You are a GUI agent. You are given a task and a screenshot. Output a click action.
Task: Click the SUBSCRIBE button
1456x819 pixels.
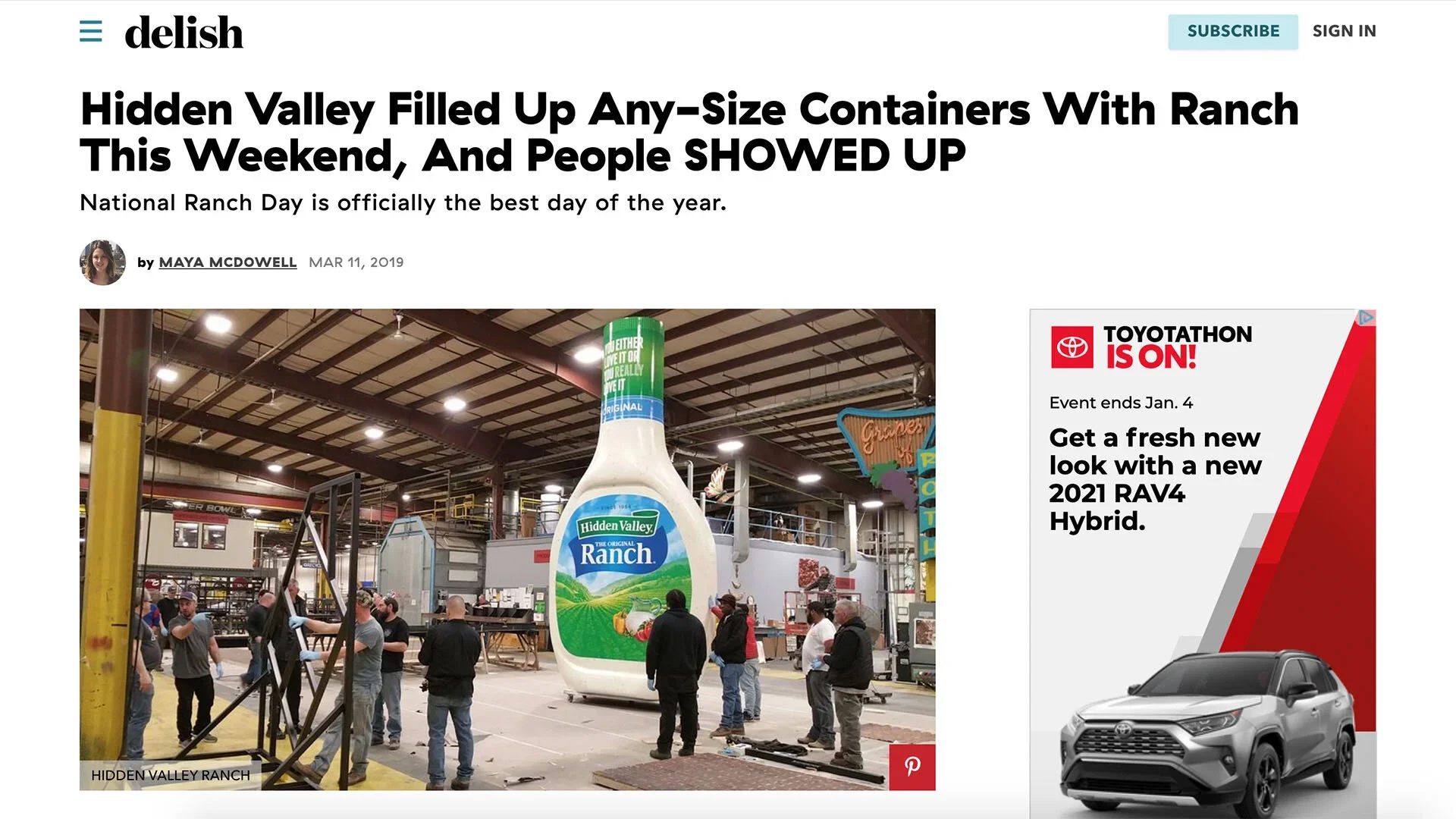pos(1233,31)
